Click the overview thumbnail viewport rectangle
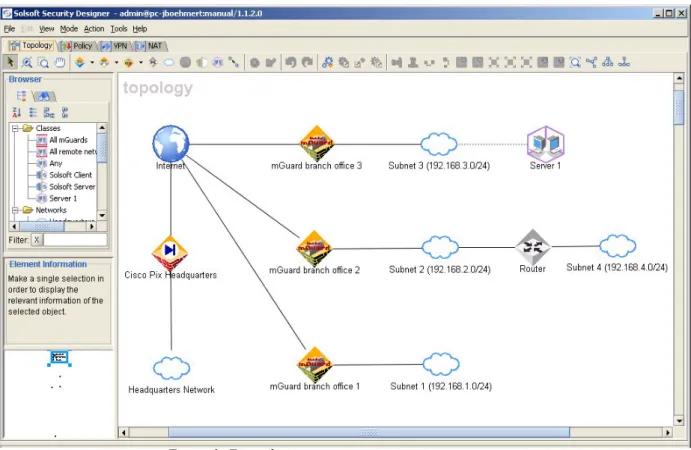 (x=59, y=357)
